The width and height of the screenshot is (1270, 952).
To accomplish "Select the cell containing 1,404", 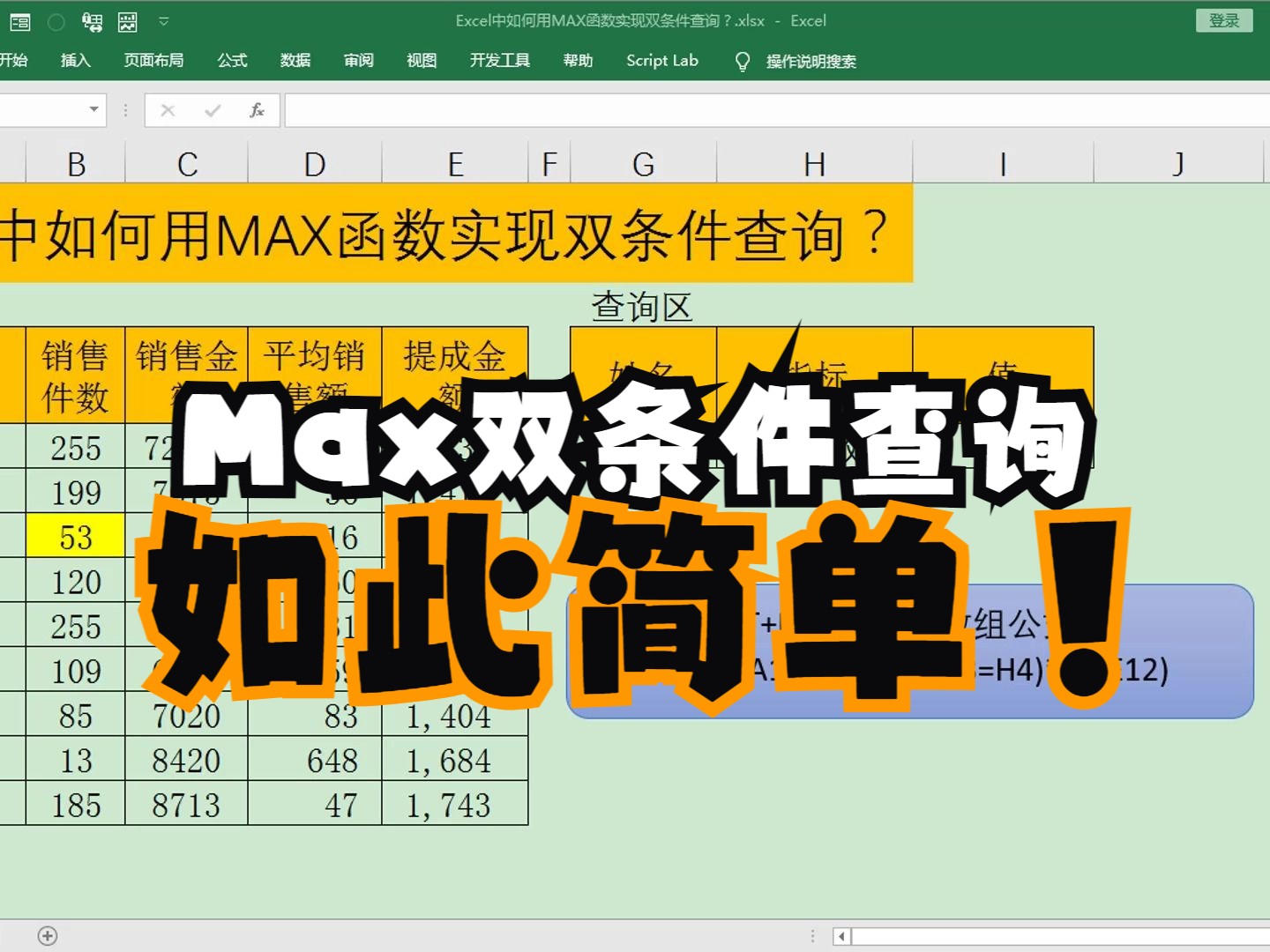I will (455, 715).
